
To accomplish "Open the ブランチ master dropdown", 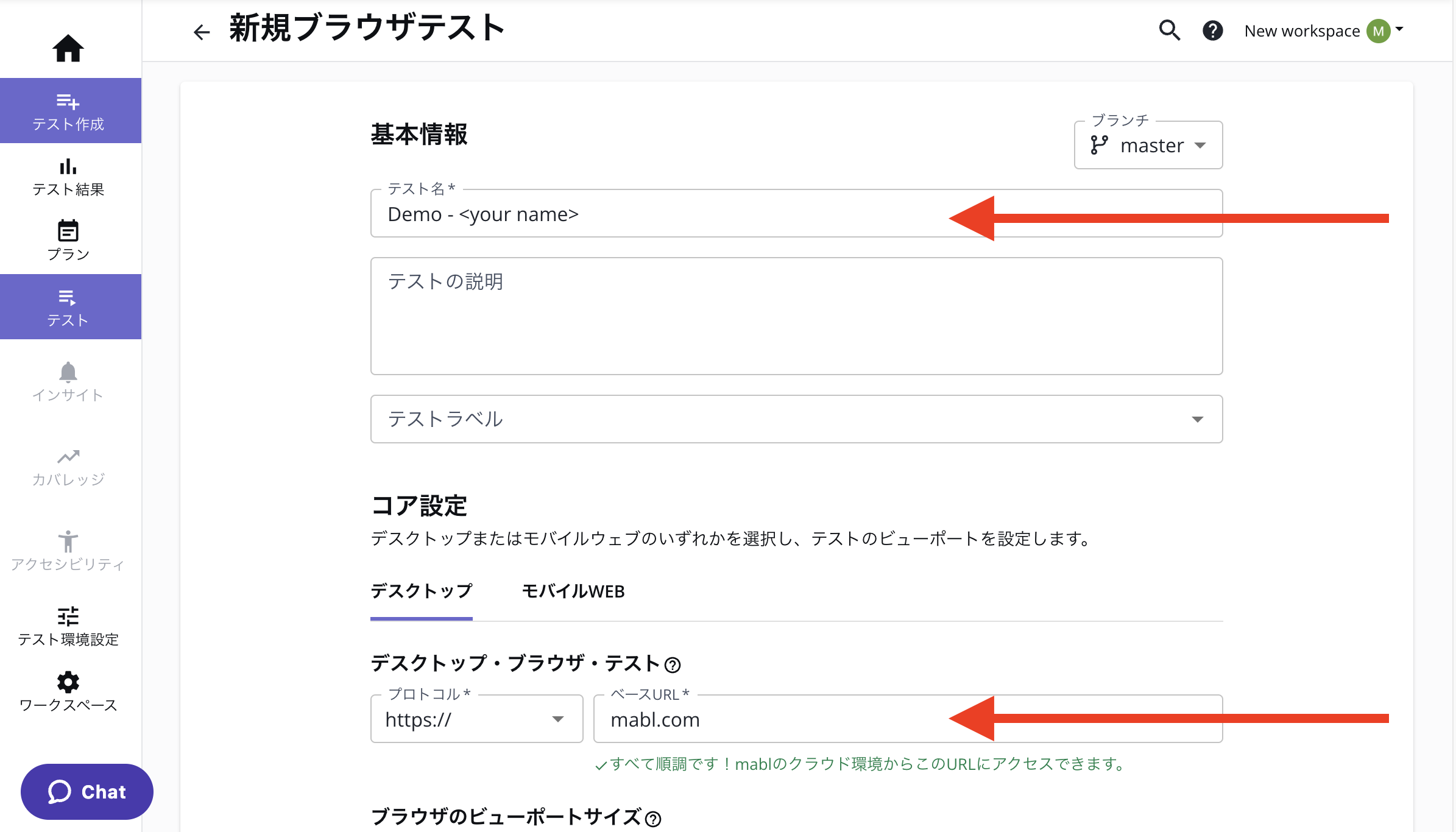I will click(1148, 145).
